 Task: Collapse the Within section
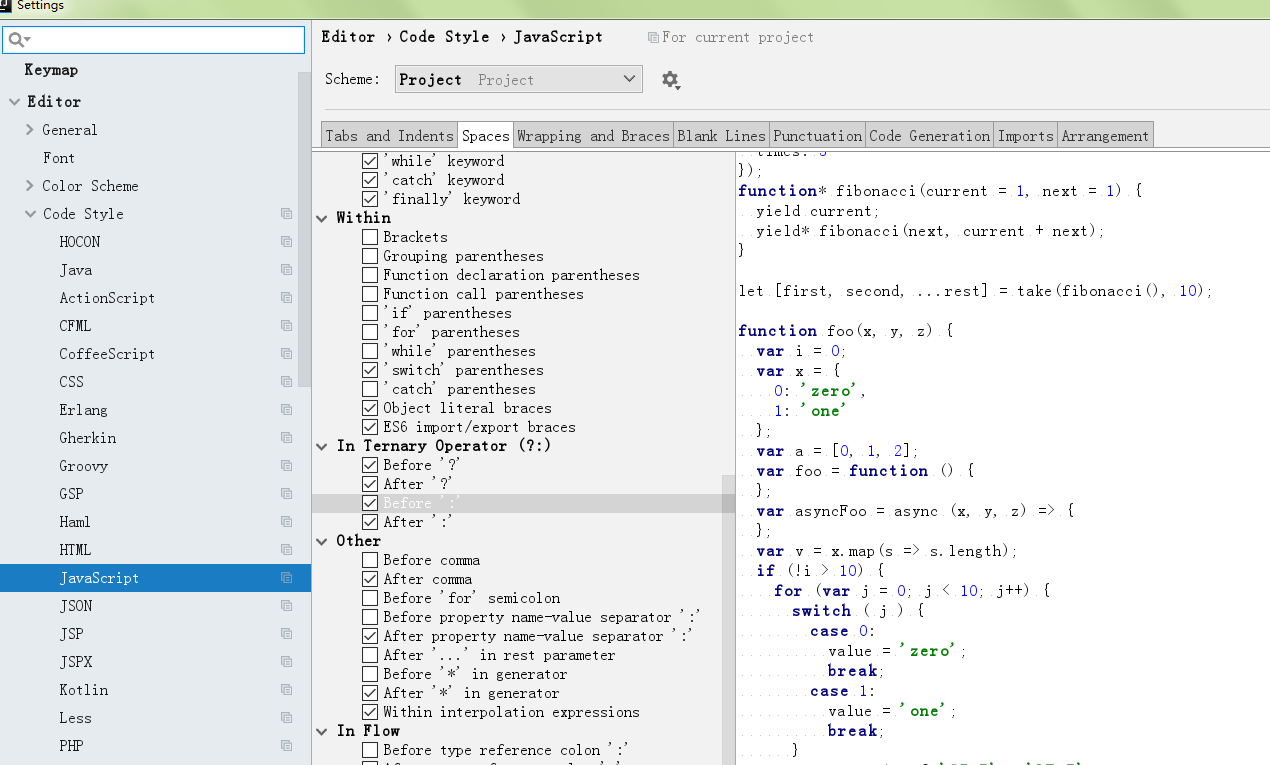[x=323, y=218]
